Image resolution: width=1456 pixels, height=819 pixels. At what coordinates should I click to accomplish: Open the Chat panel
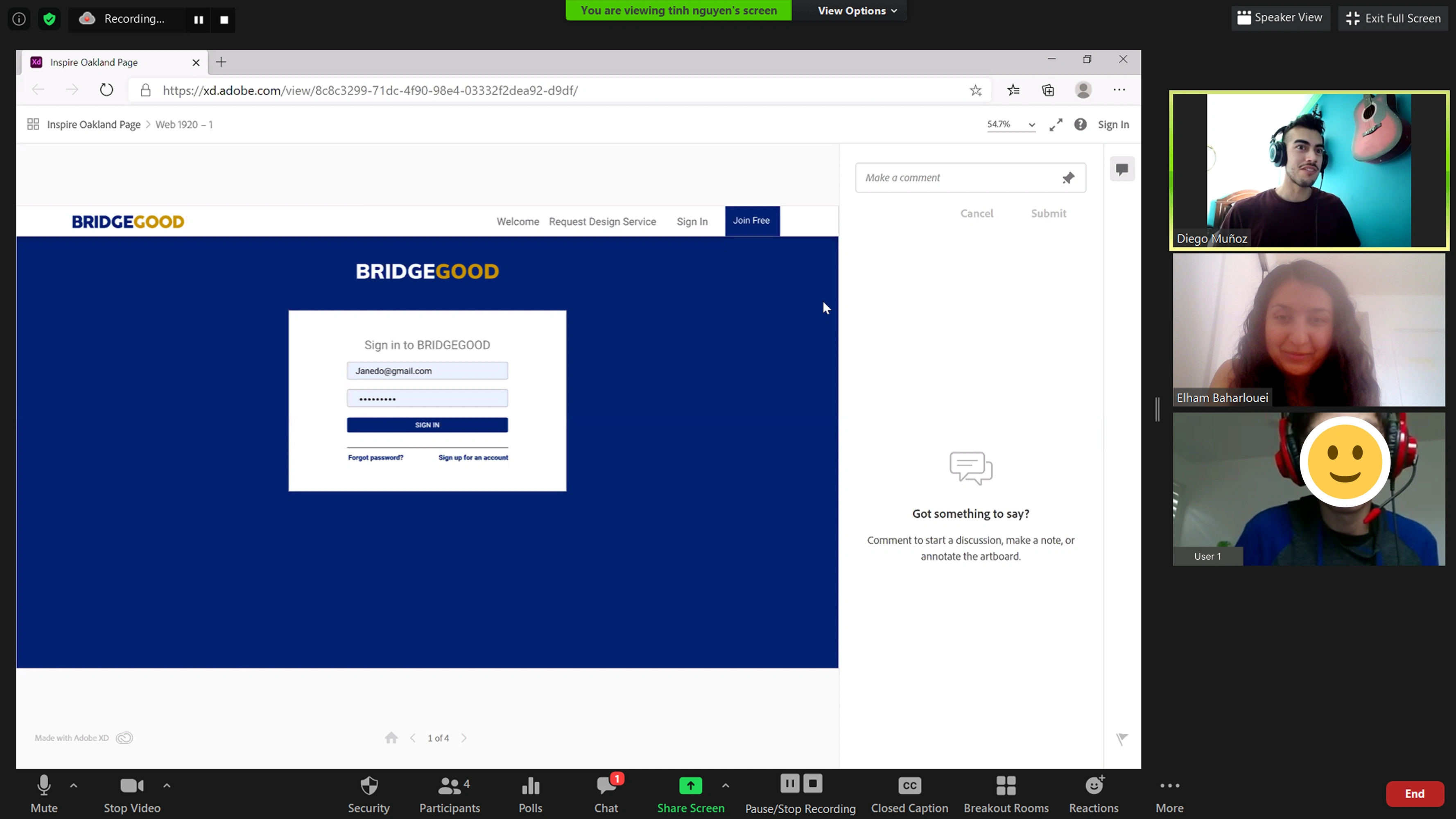pyautogui.click(x=606, y=794)
